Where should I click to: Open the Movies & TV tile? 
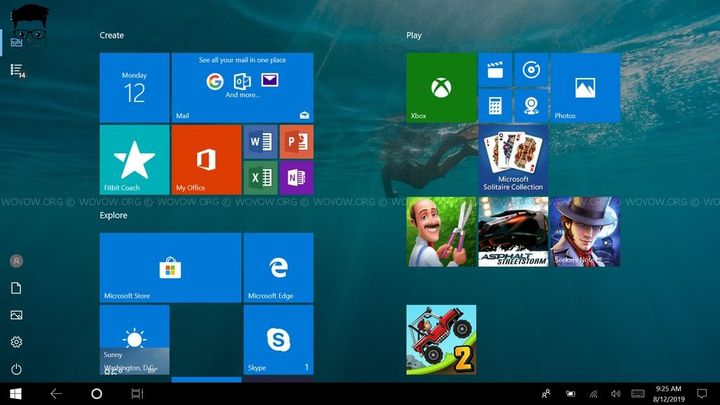pyautogui.click(x=494, y=70)
